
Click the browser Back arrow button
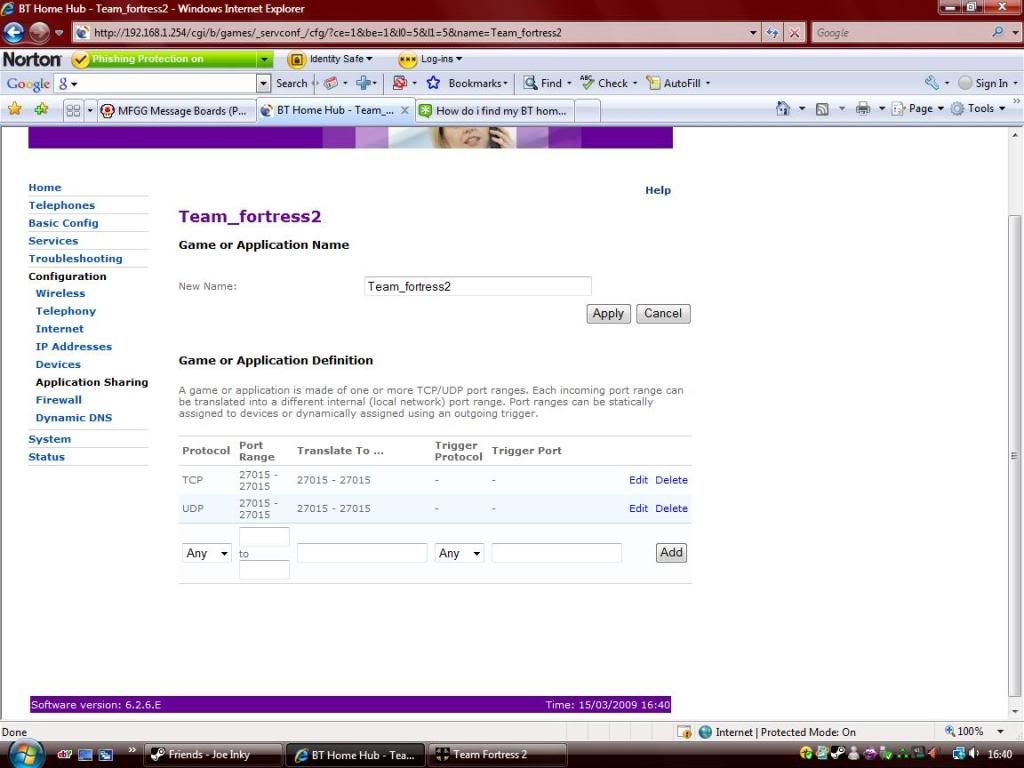pyautogui.click(x=14, y=33)
